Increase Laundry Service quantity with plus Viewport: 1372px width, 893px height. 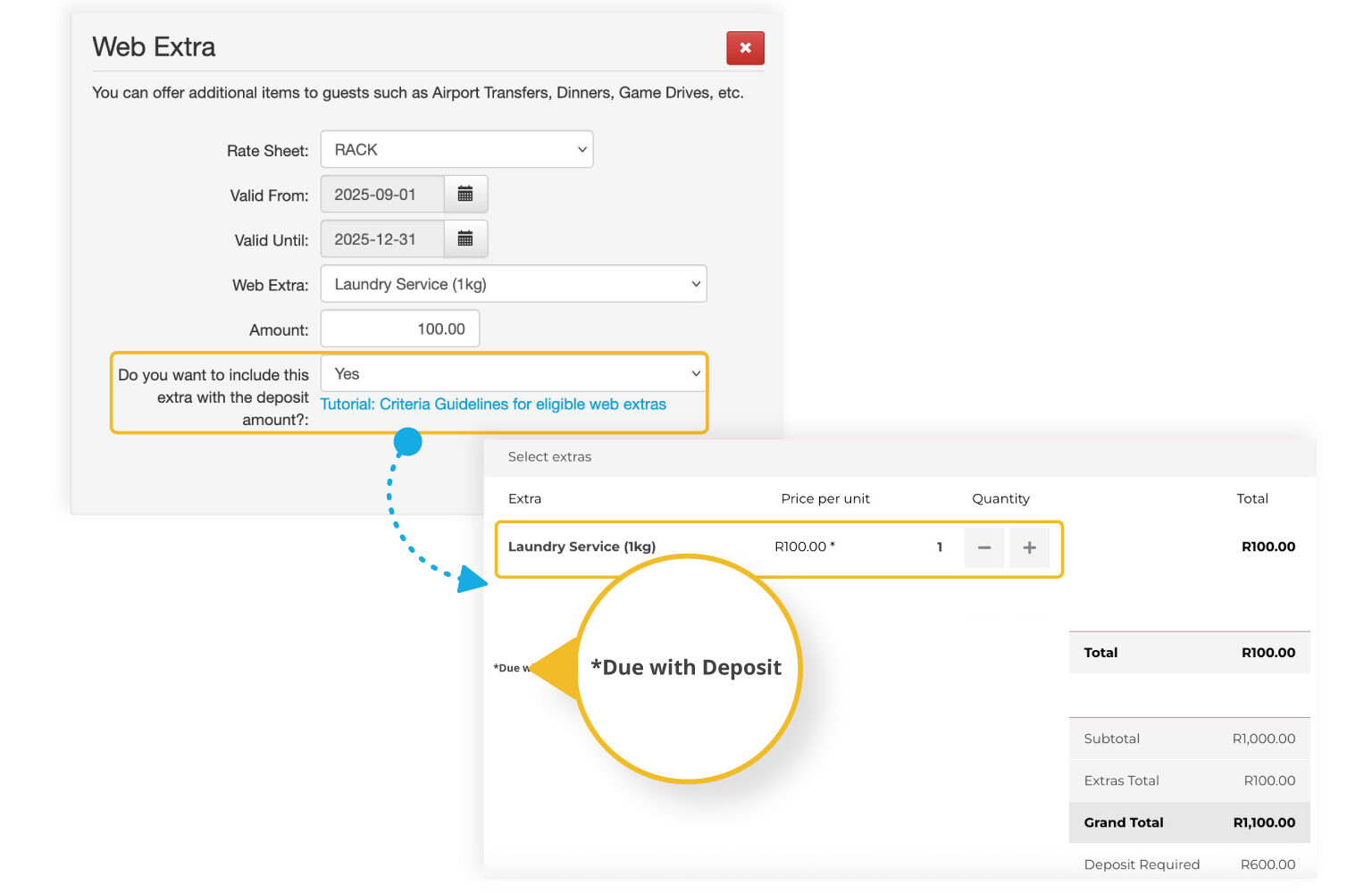point(1029,547)
